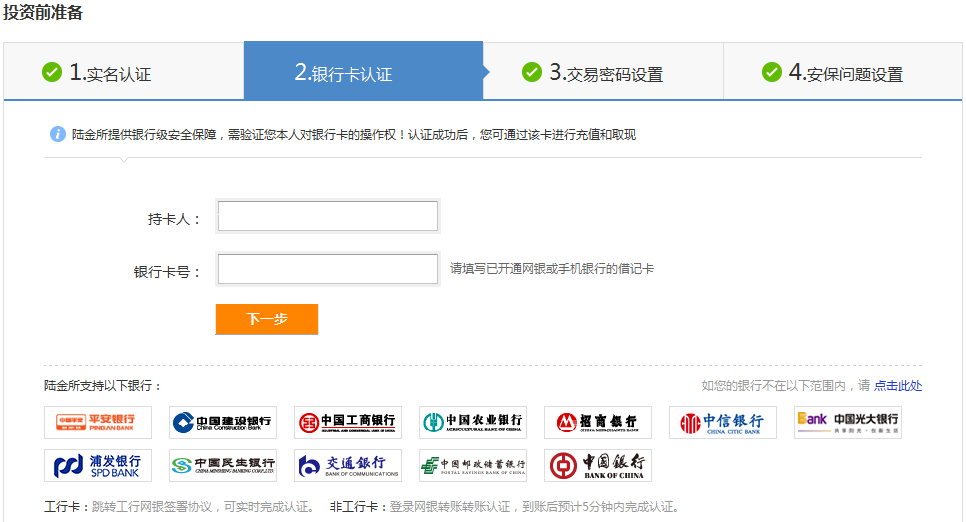This screenshot has height=522, width=966.
Task: Select Postal Savings Bank of China logo
Action: click(473, 465)
